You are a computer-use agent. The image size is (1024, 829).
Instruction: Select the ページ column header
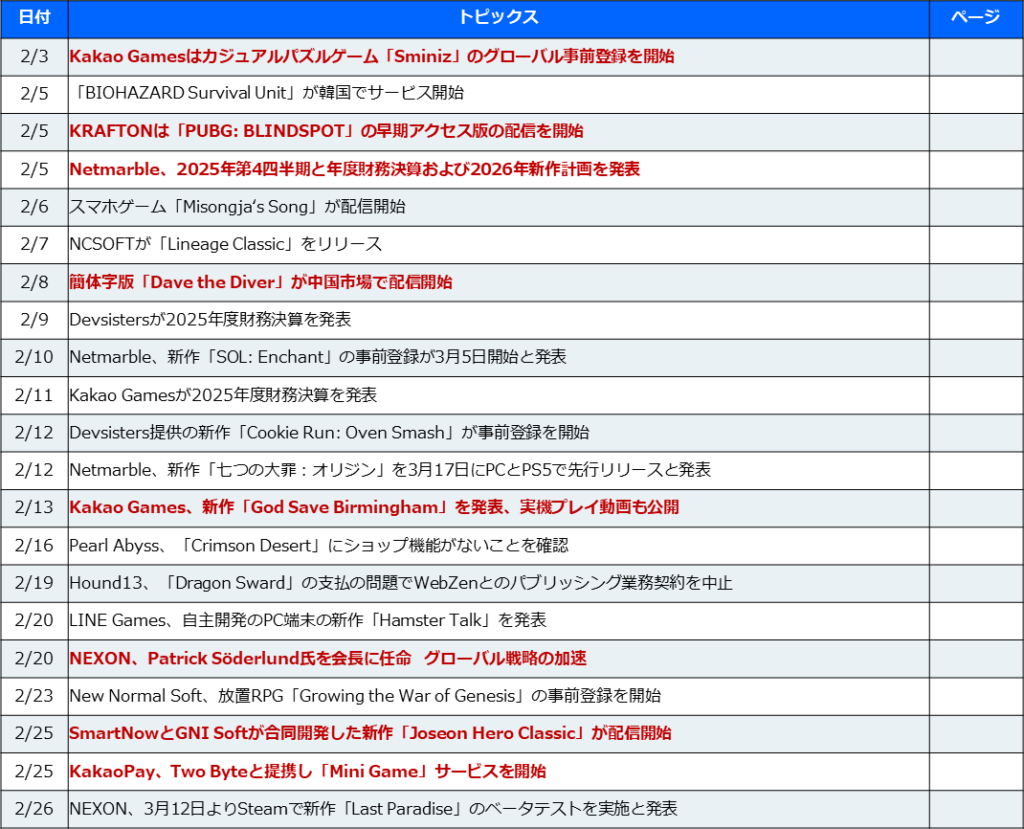975,18
